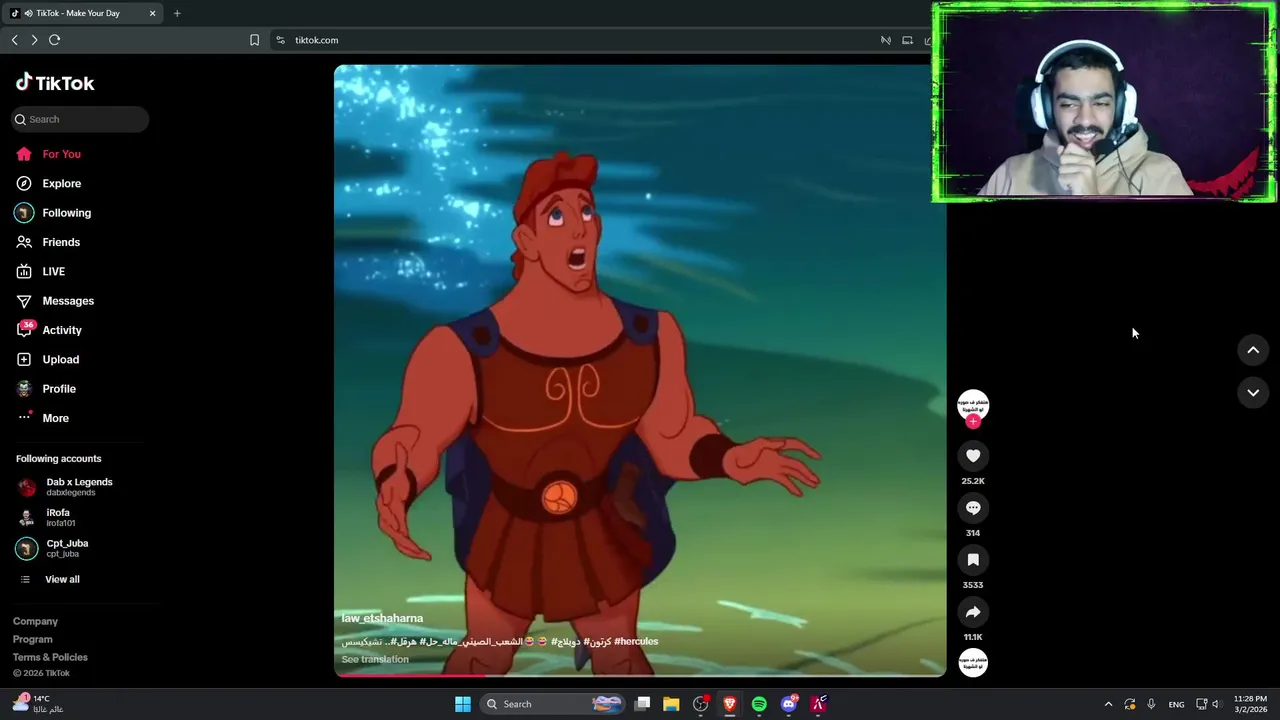Open Messages from the sidebar
The image size is (1280, 720).
click(68, 301)
